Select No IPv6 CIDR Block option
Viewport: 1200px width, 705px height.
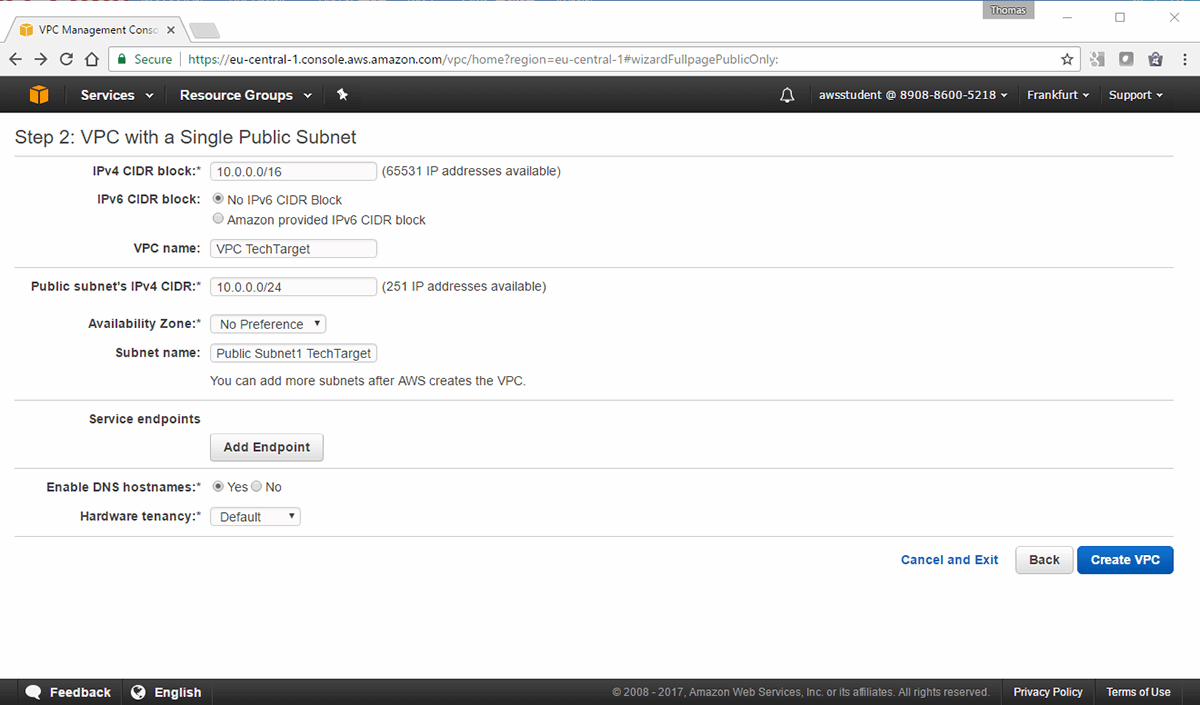218,199
